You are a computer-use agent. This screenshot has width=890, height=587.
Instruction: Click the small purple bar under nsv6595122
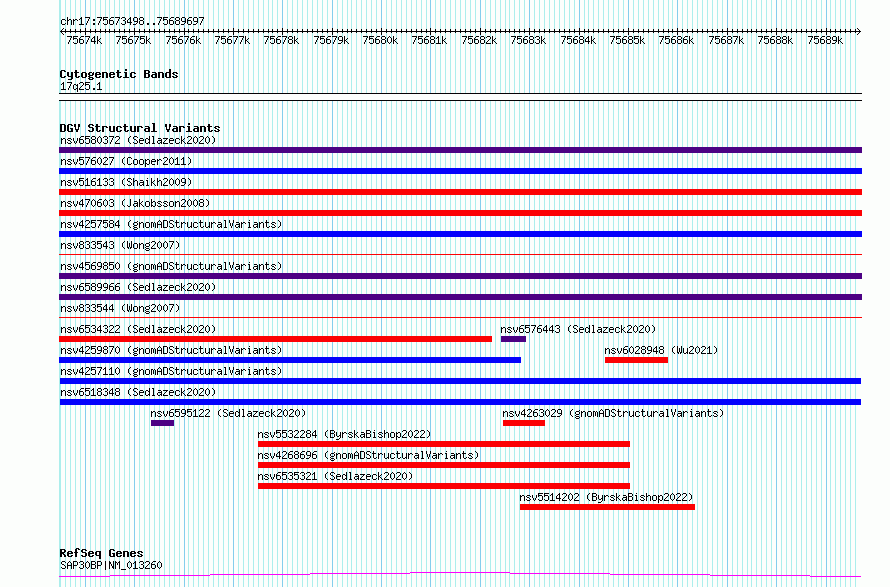pyautogui.click(x=162, y=423)
